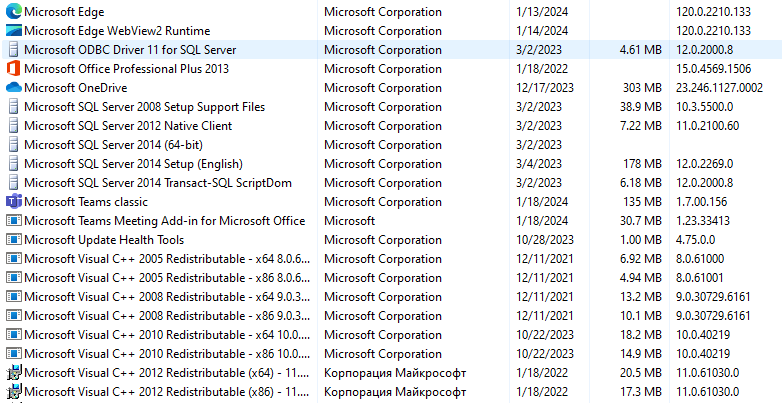The width and height of the screenshot is (782, 403).
Task: Click the Microsoft Edge icon
Action: pyautogui.click(x=13, y=11)
